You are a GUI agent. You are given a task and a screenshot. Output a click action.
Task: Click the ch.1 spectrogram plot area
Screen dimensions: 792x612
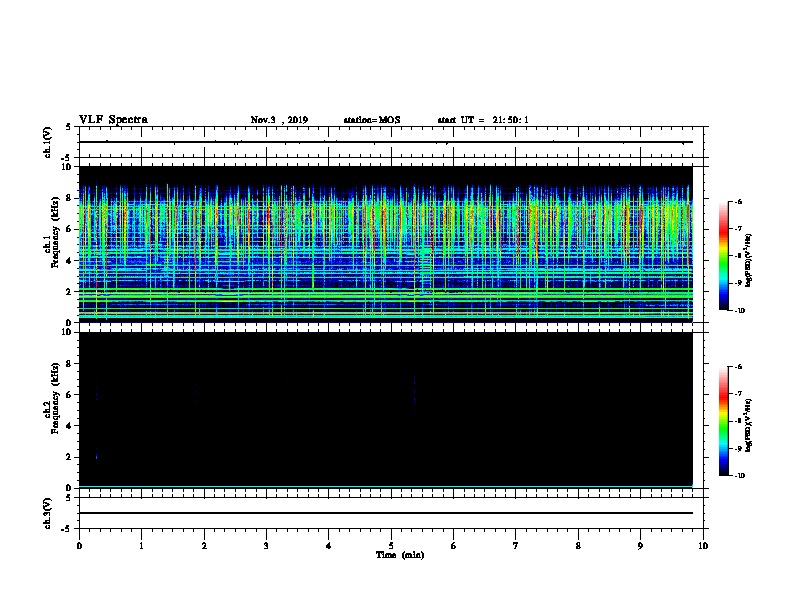(385, 244)
